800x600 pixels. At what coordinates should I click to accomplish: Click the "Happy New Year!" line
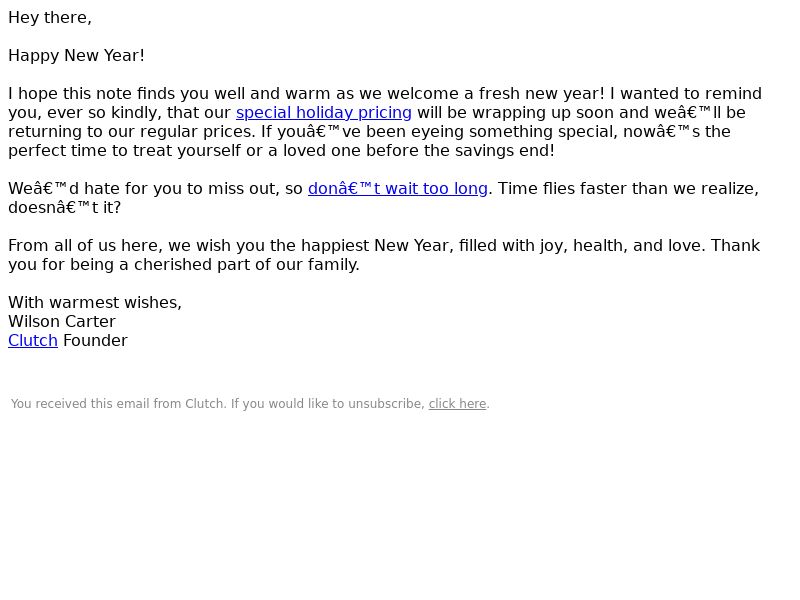[x=77, y=56]
